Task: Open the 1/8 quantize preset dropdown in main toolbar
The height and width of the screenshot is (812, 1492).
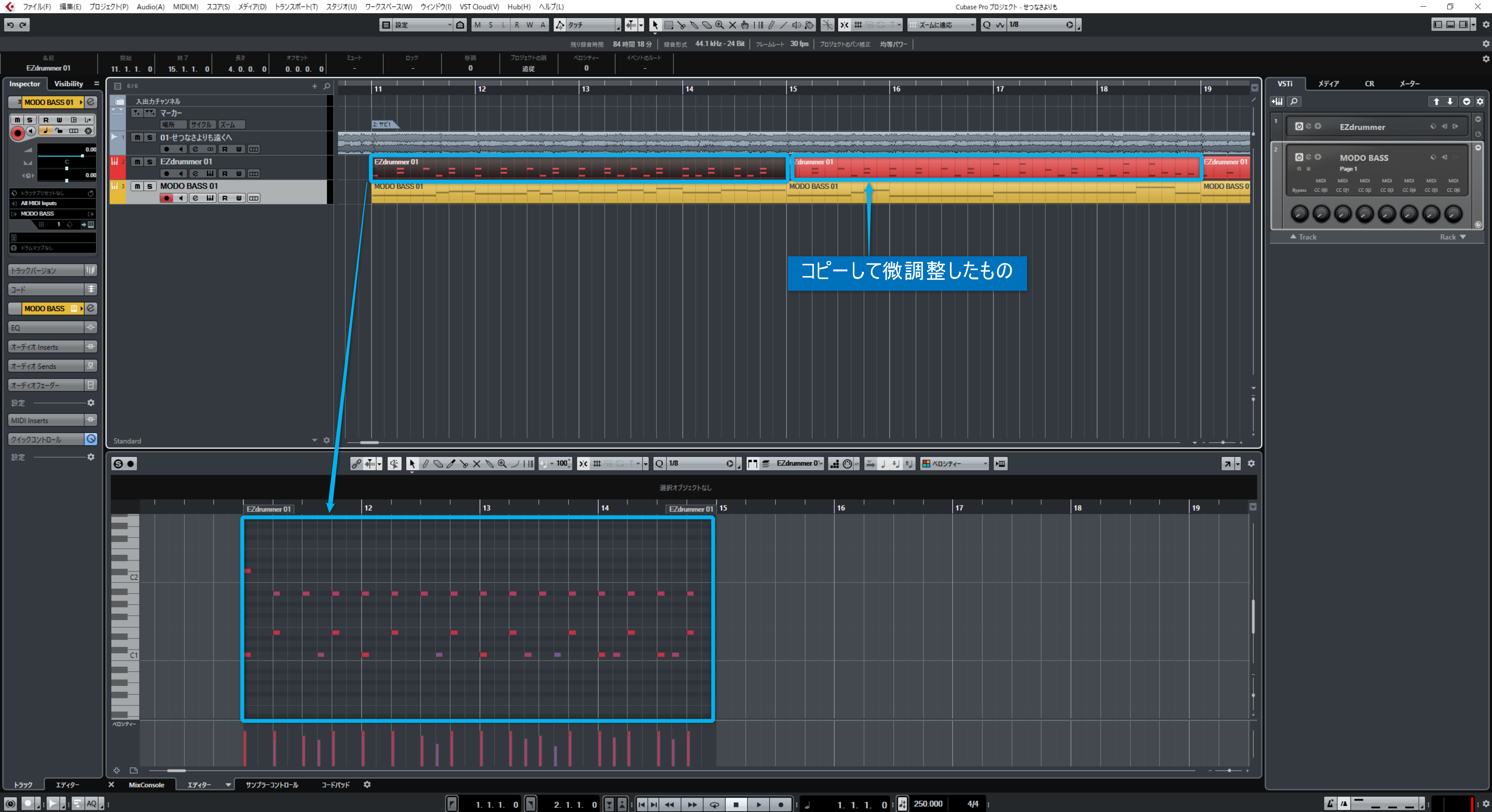Action: (1041, 25)
